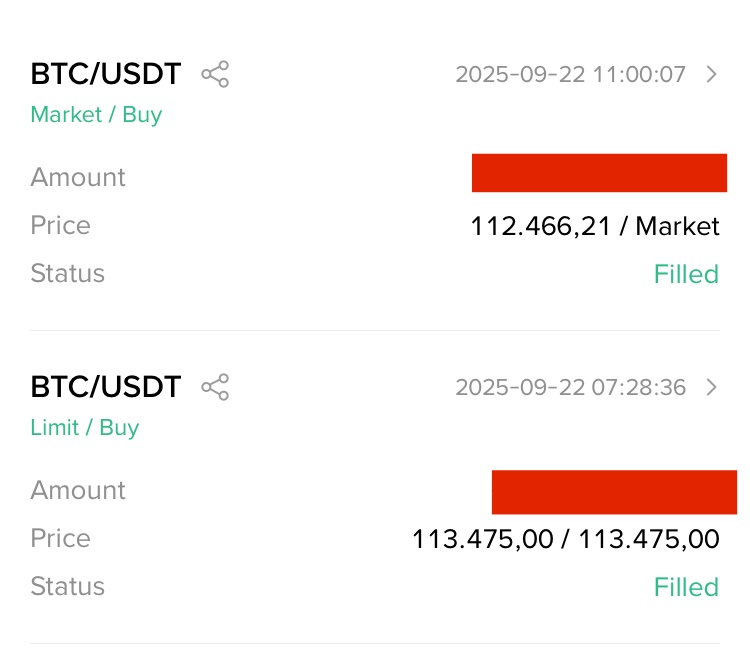The height and width of the screenshot is (657, 750).
Task: Tap the Status label in the second order
Action: tap(67, 586)
